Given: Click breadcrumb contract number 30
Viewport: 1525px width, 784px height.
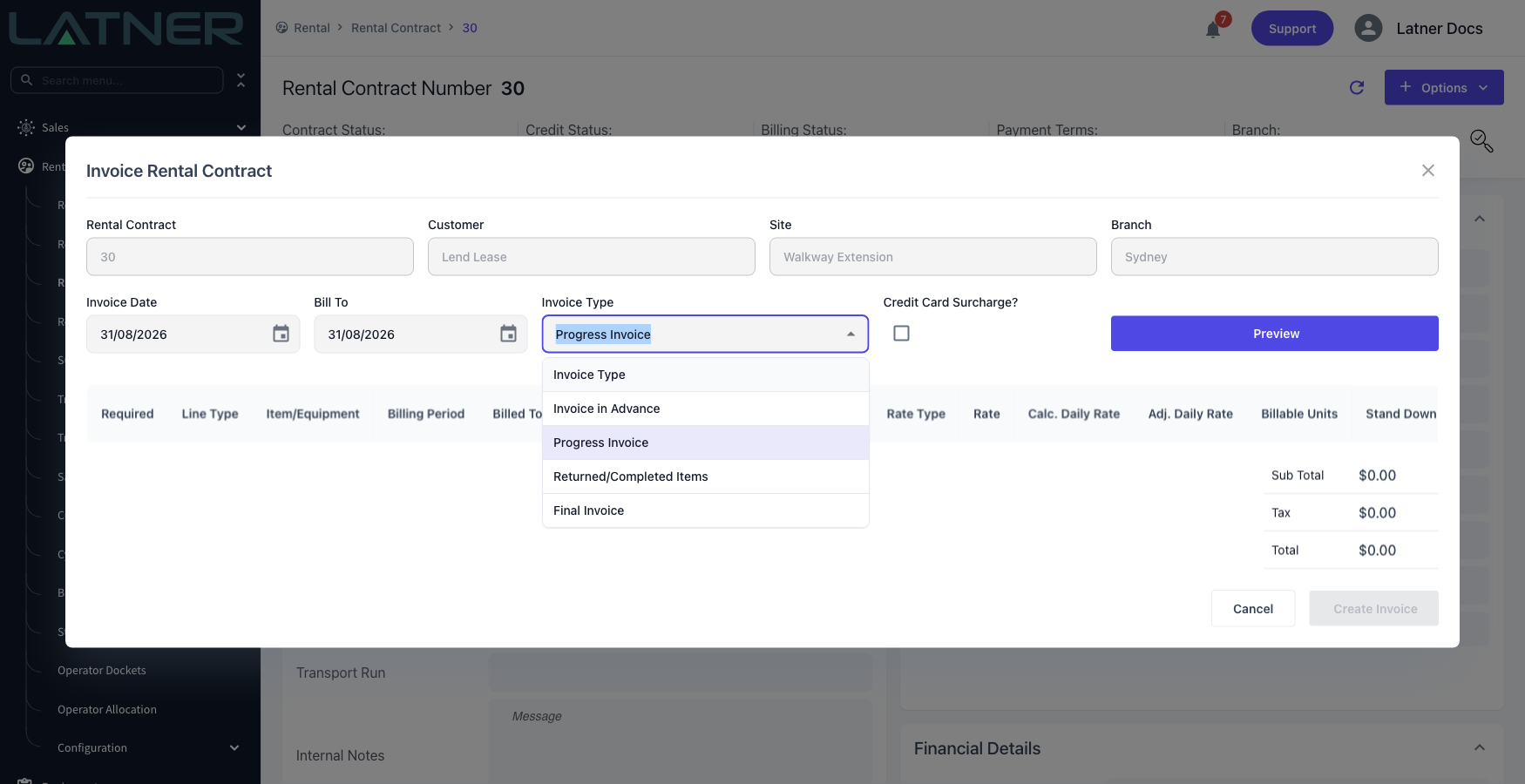Looking at the screenshot, I should (x=470, y=28).
